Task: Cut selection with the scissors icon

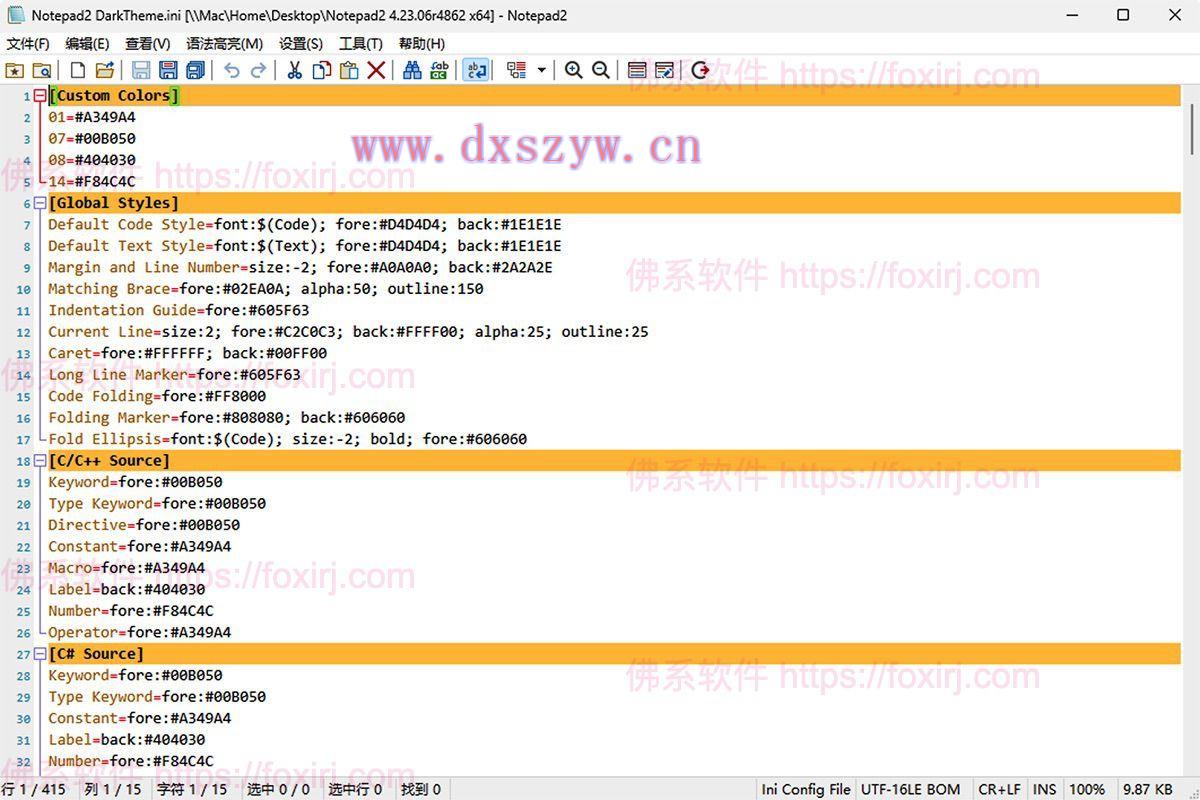Action: [x=294, y=70]
